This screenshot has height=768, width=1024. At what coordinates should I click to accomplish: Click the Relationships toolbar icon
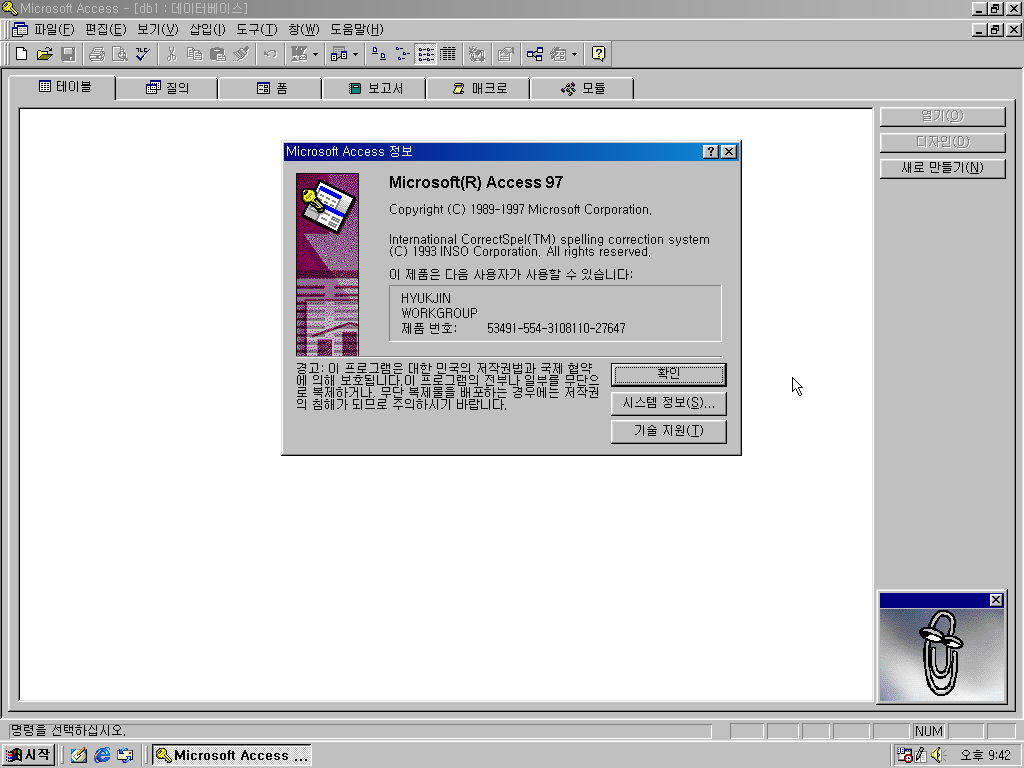click(535, 54)
